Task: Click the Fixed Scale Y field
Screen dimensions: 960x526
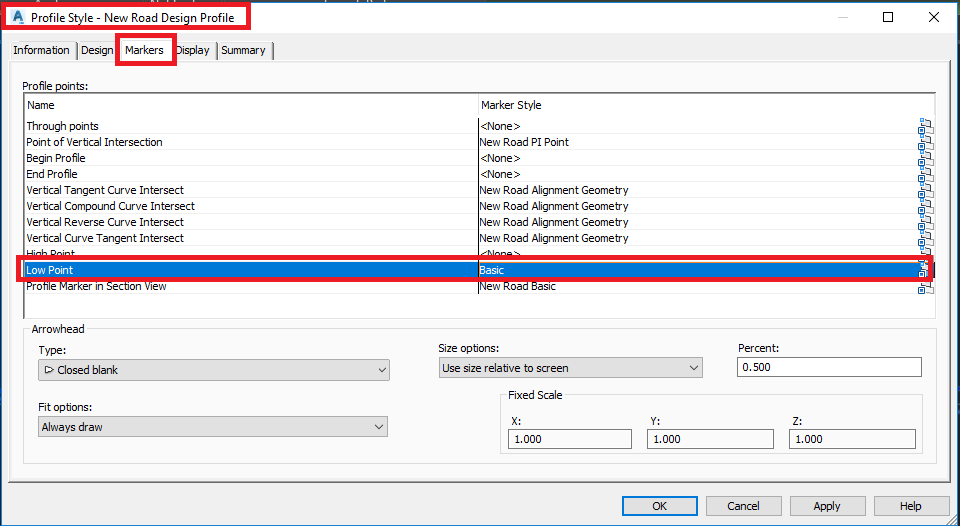Action: [x=710, y=439]
